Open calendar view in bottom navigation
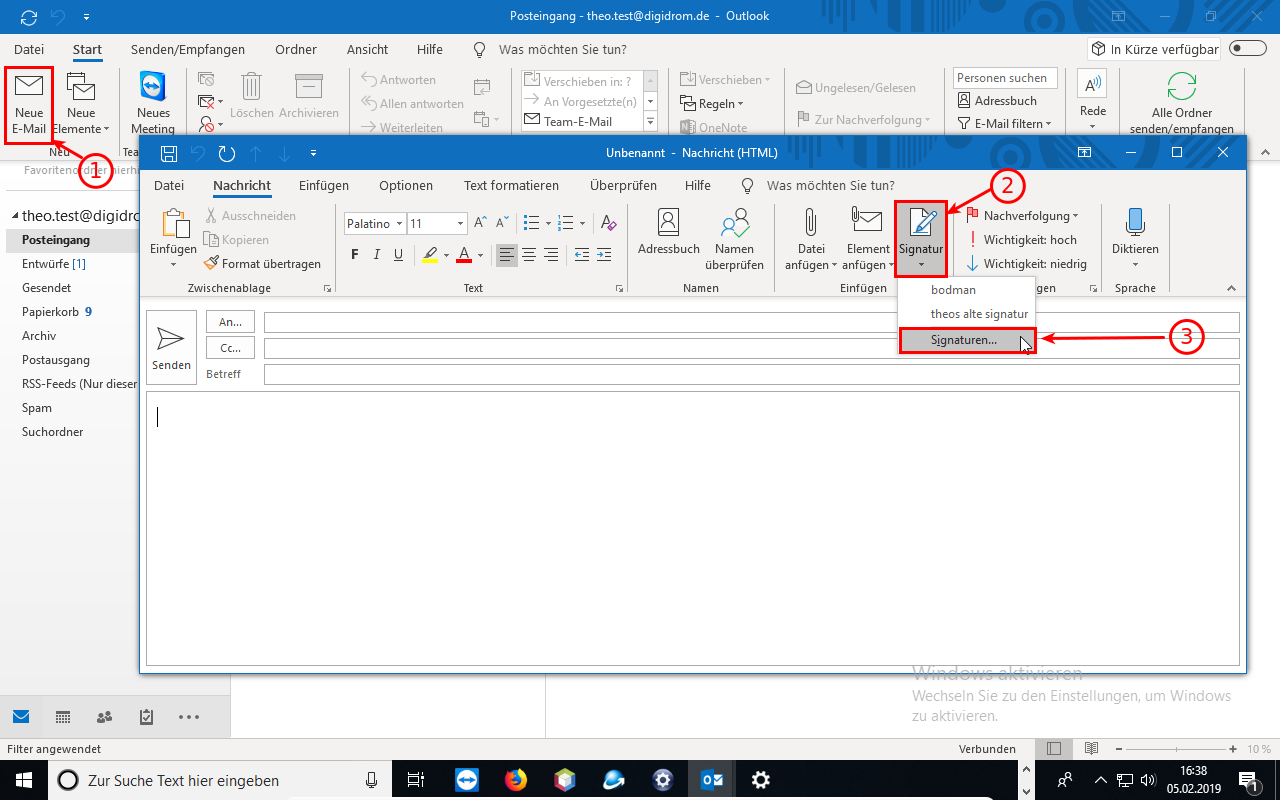Viewport: 1280px width, 800px height. tap(62, 717)
